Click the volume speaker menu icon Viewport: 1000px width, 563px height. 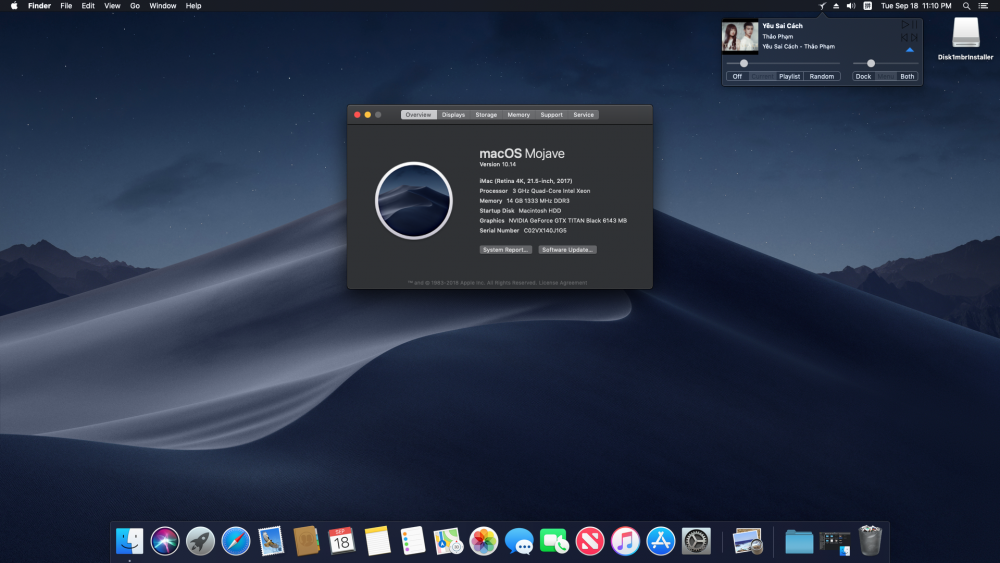click(851, 6)
